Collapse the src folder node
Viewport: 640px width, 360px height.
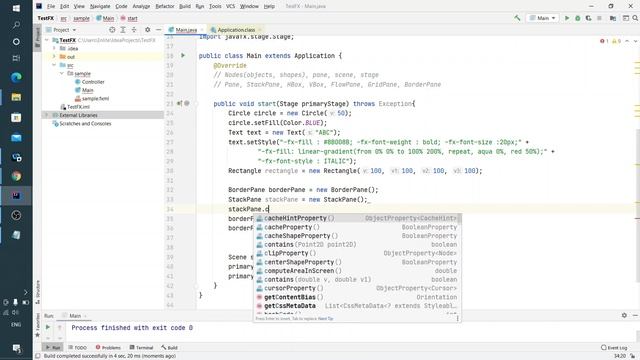(x=54, y=65)
